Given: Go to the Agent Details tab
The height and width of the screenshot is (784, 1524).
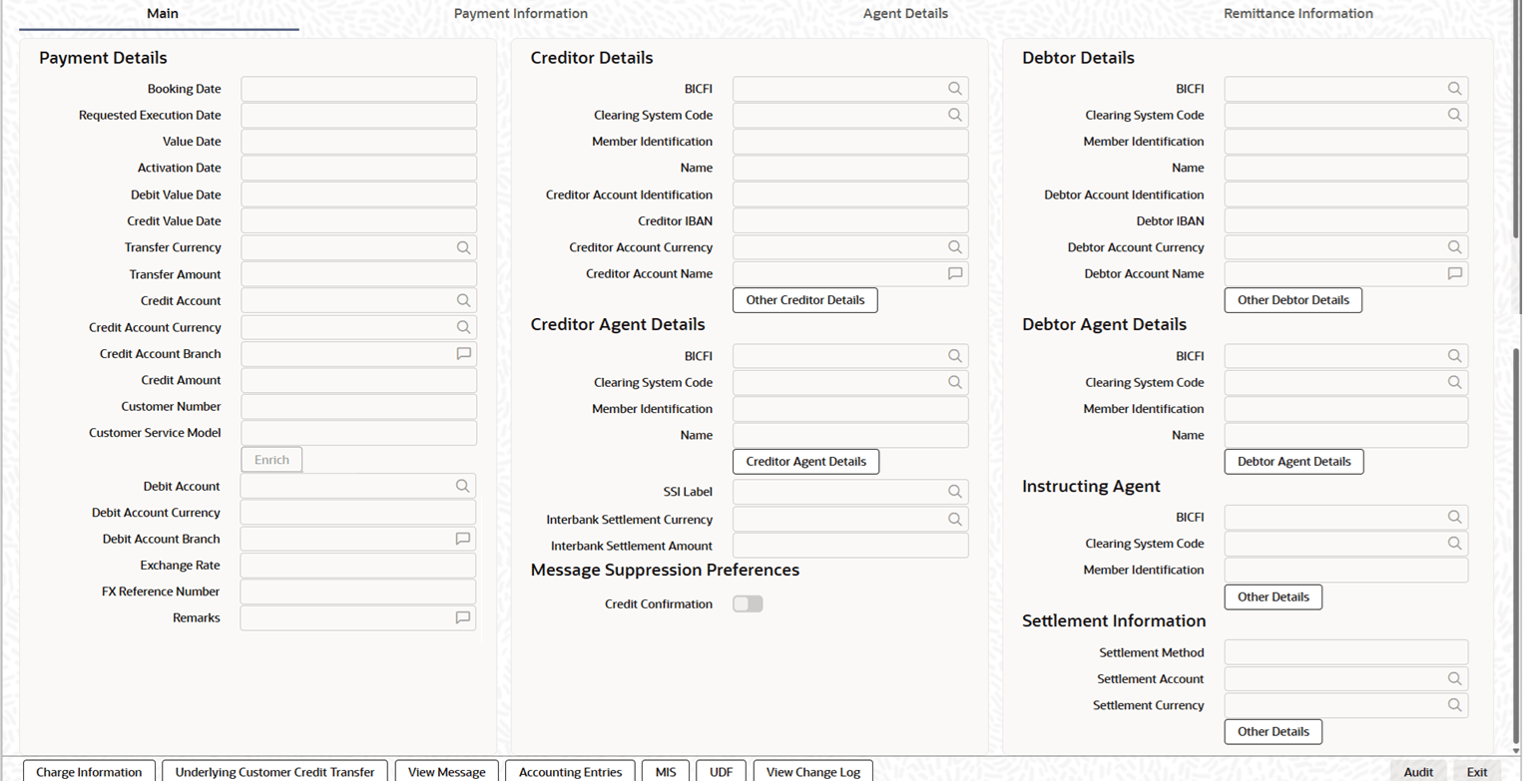Looking at the screenshot, I should pos(905,14).
